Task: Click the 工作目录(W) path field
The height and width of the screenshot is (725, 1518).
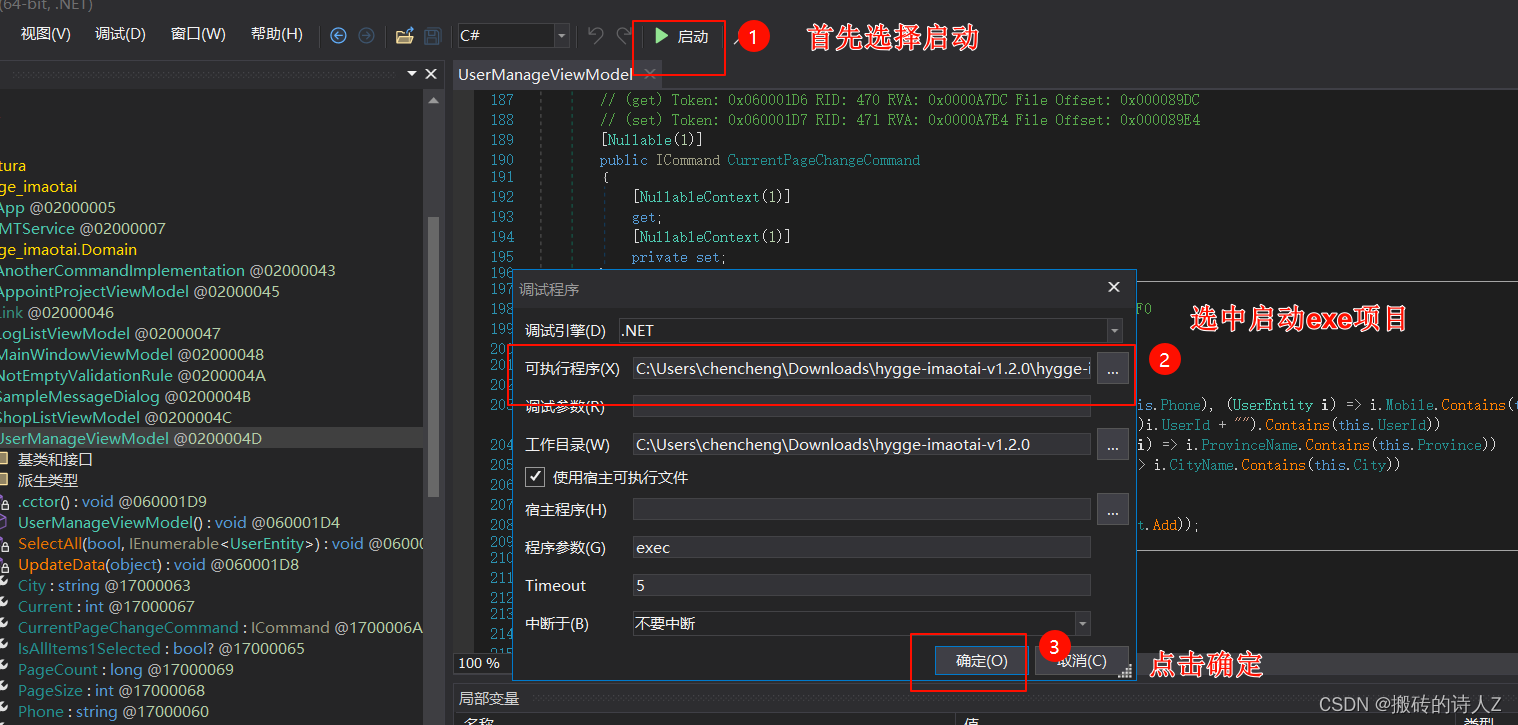Action: point(862,444)
